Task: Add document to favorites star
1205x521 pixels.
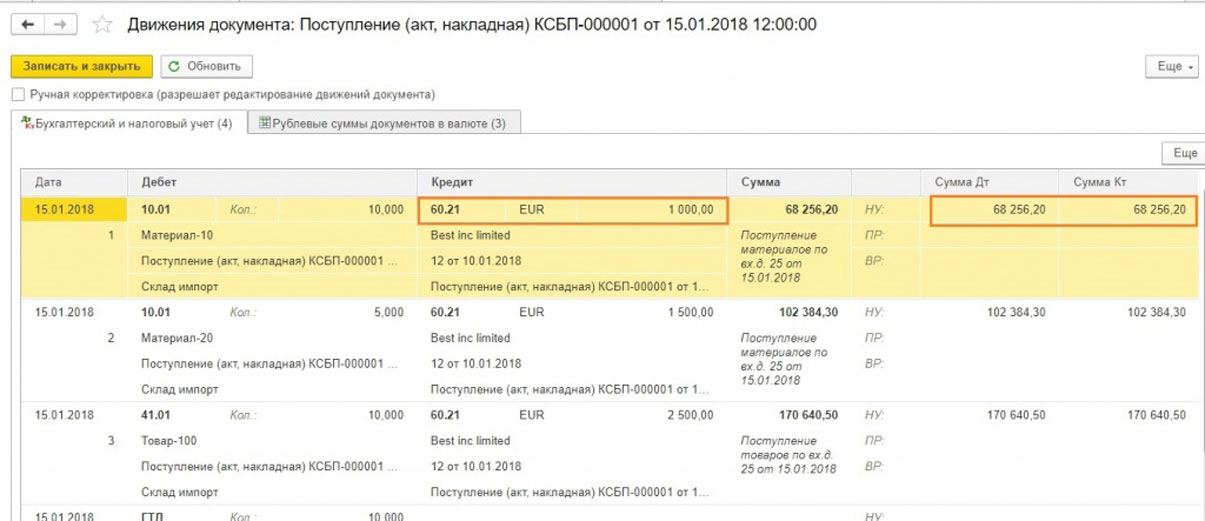Action: coord(101,25)
